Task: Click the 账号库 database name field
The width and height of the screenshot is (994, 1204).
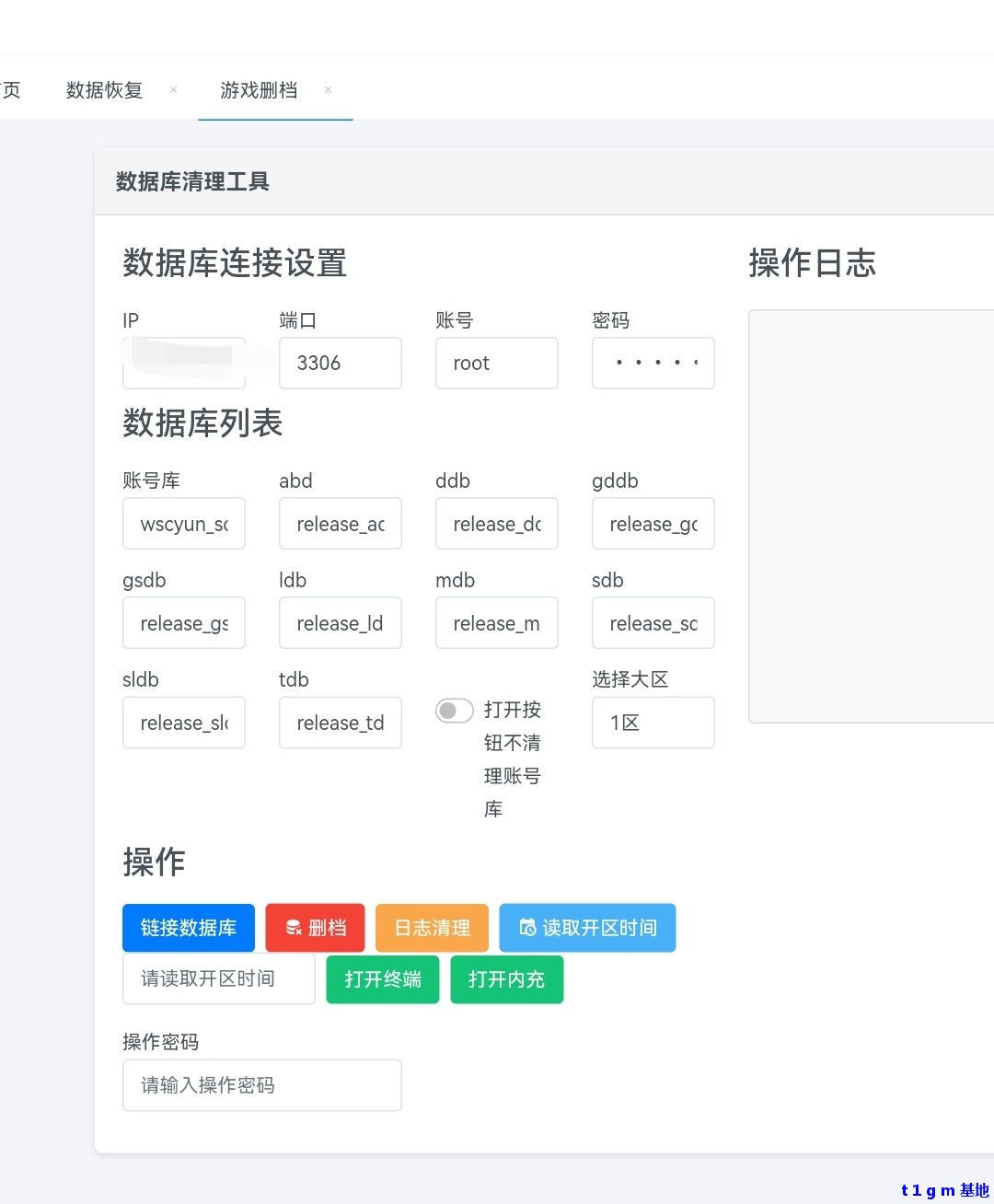Action: 183,524
